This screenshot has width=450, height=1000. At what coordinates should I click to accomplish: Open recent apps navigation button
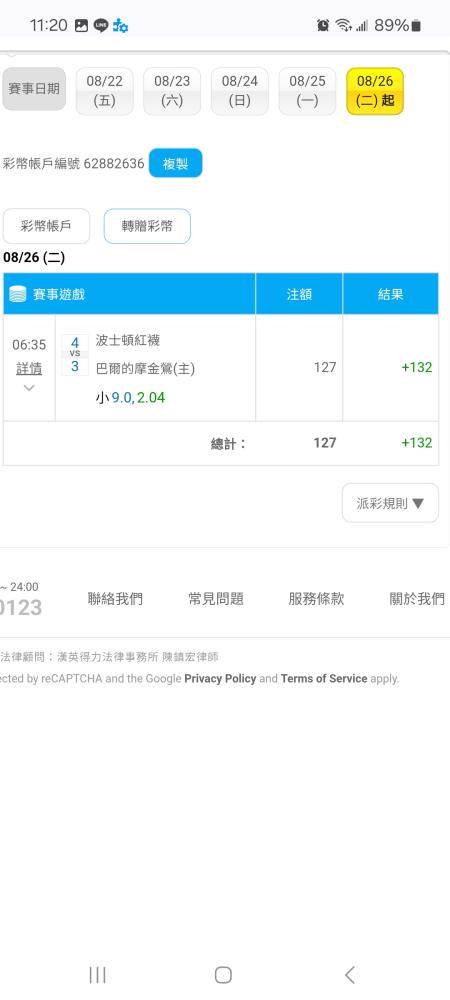tap(97, 974)
